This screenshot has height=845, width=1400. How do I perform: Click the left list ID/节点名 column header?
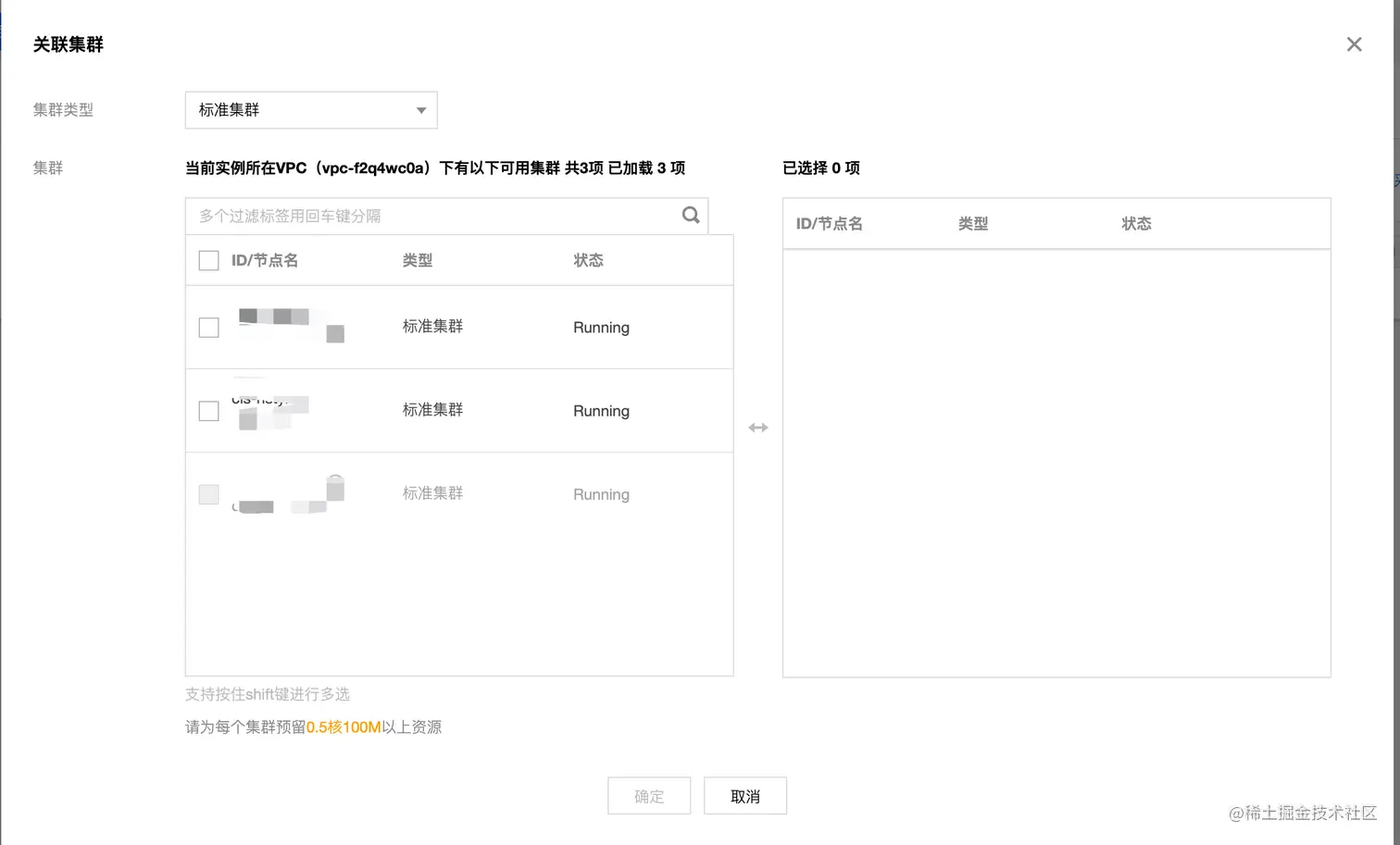point(265,261)
